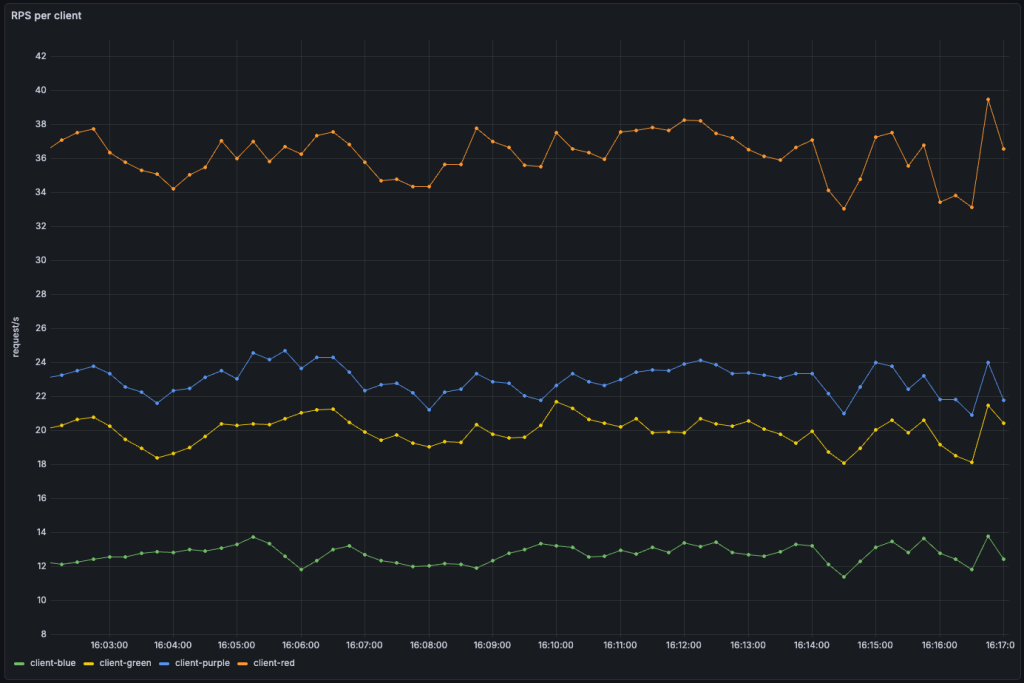Click the highest peak point on the orange line

tap(988, 99)
